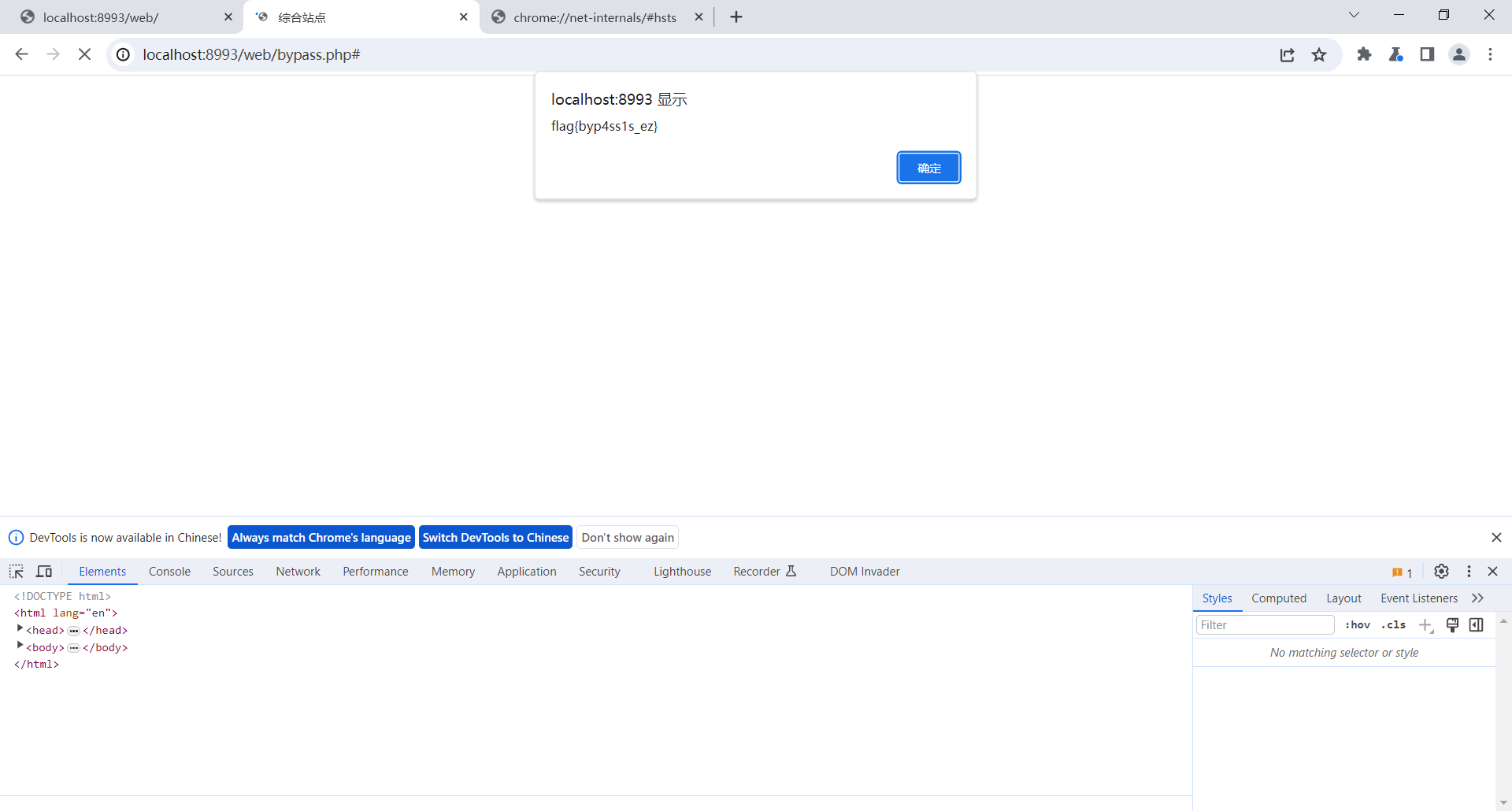
Task: Expand the head element node
Action: [x=20, y=629]
